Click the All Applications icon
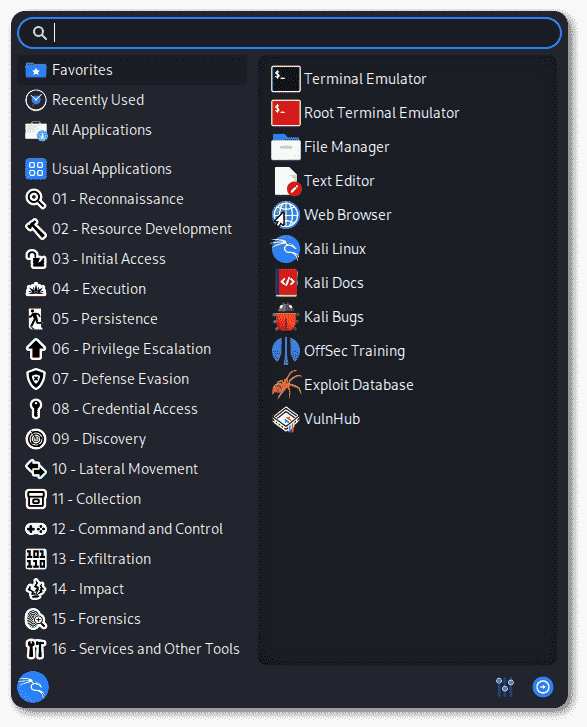This screenshot has width=587, height=727. tap(36, 130)
